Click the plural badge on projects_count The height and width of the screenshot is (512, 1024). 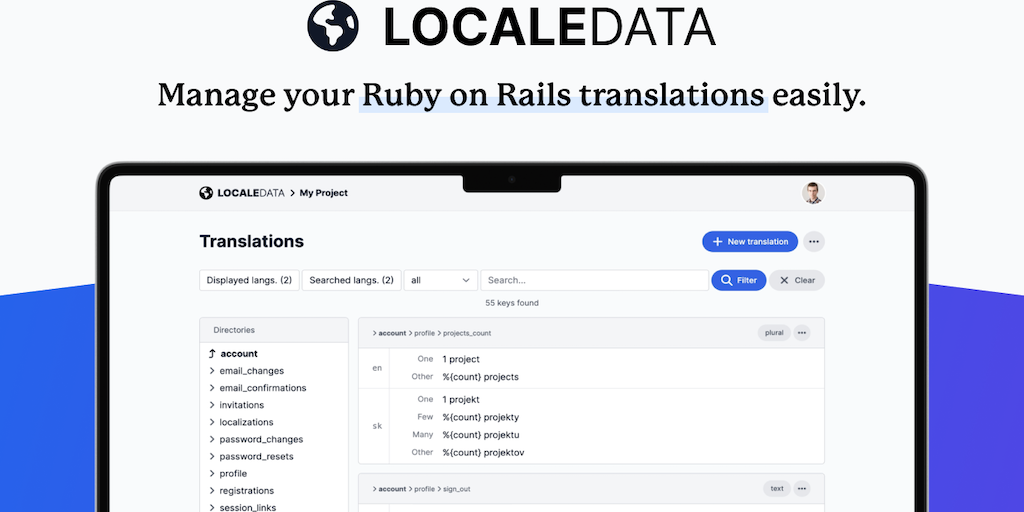pos(774,332)
